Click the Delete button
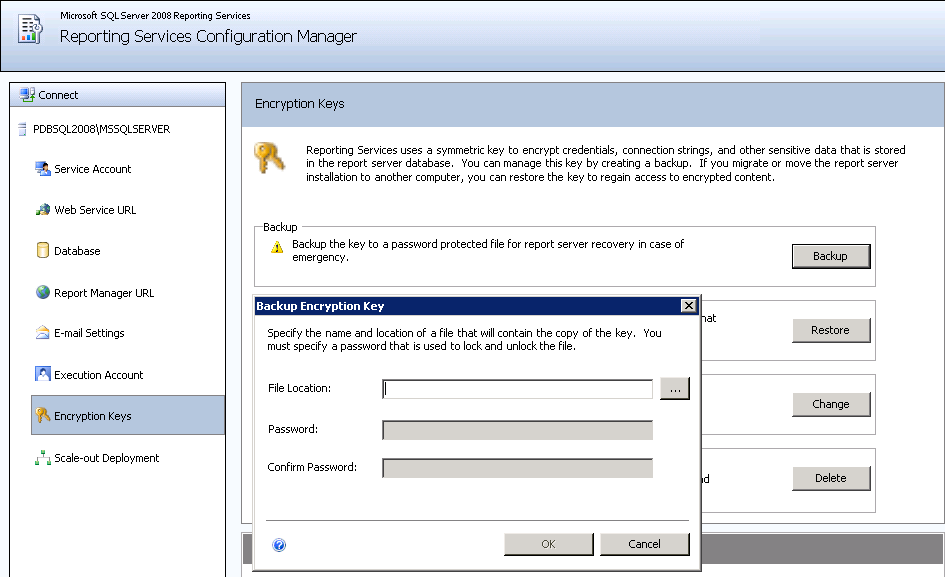This screenshot has width=945, height=577. pos(830,478)
